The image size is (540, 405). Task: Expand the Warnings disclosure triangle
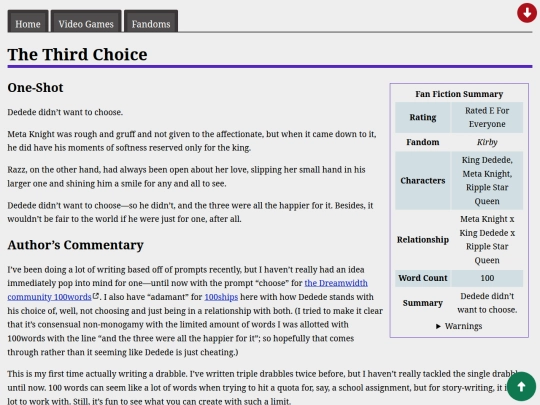pos(438,326)
